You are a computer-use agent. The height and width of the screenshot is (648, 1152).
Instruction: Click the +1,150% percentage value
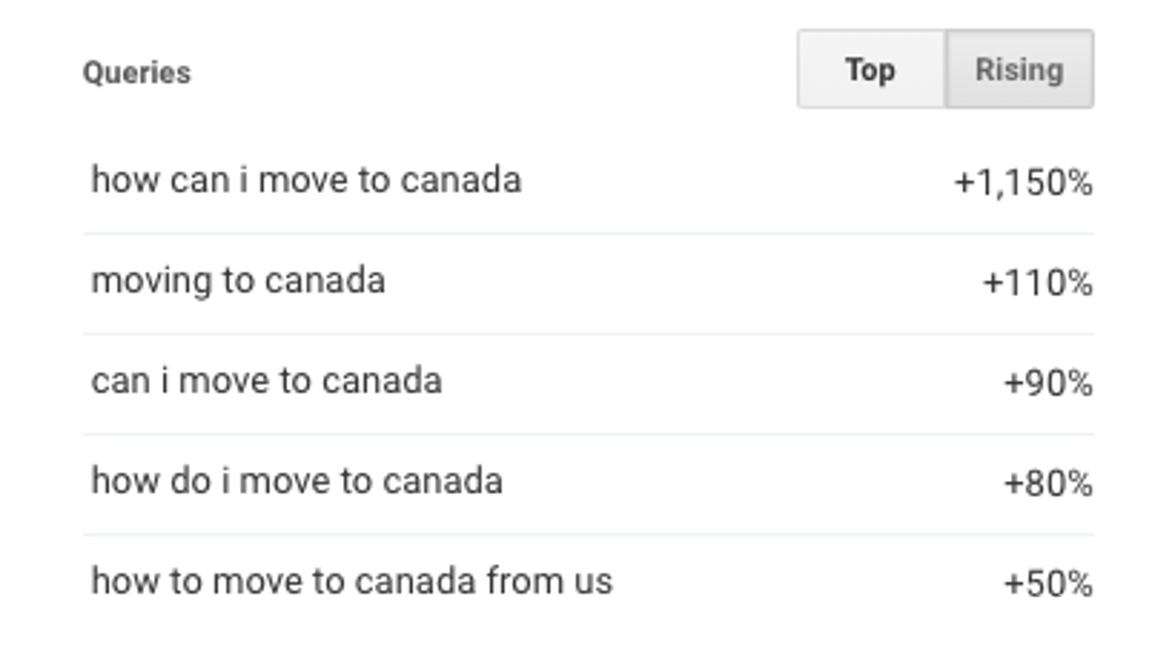coord(1030,180)
